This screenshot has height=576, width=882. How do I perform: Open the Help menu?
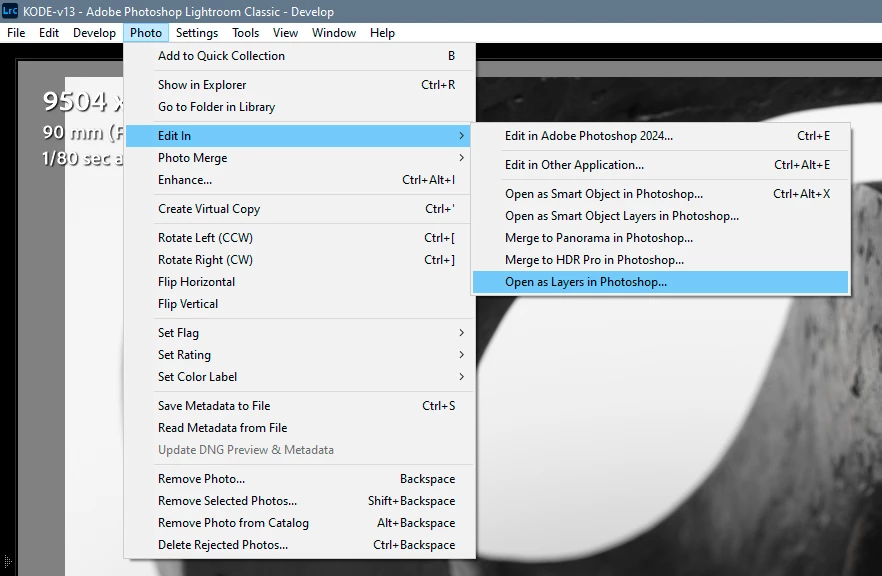tap(382, 33)
